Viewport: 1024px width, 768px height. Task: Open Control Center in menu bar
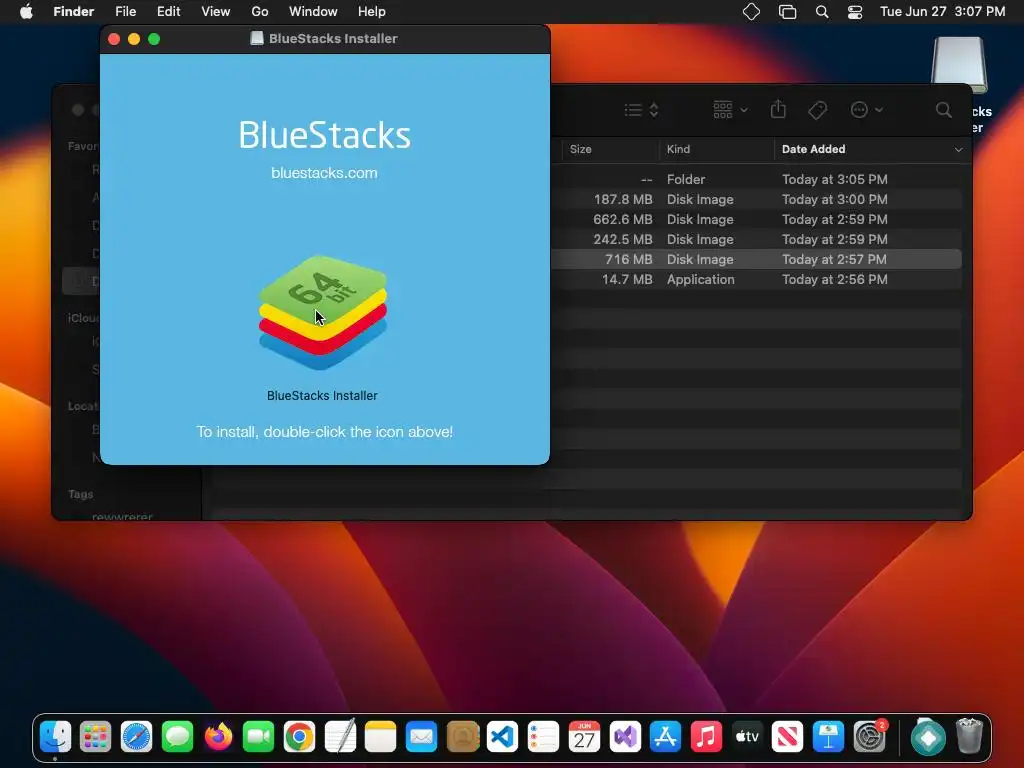(855, 12)
